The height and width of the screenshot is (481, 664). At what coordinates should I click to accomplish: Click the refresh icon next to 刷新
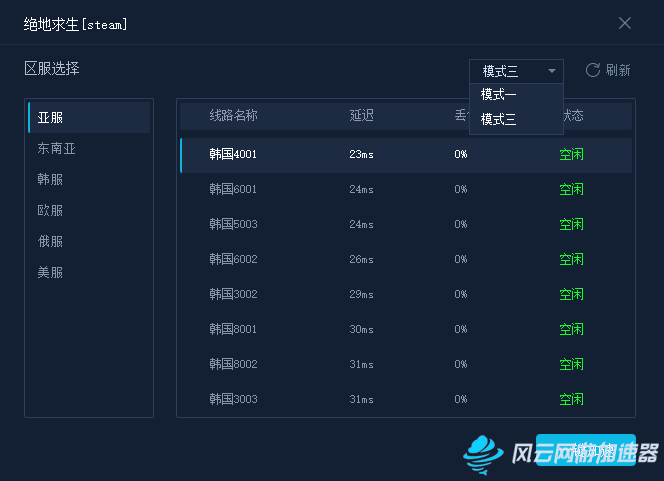click(593, 70)
